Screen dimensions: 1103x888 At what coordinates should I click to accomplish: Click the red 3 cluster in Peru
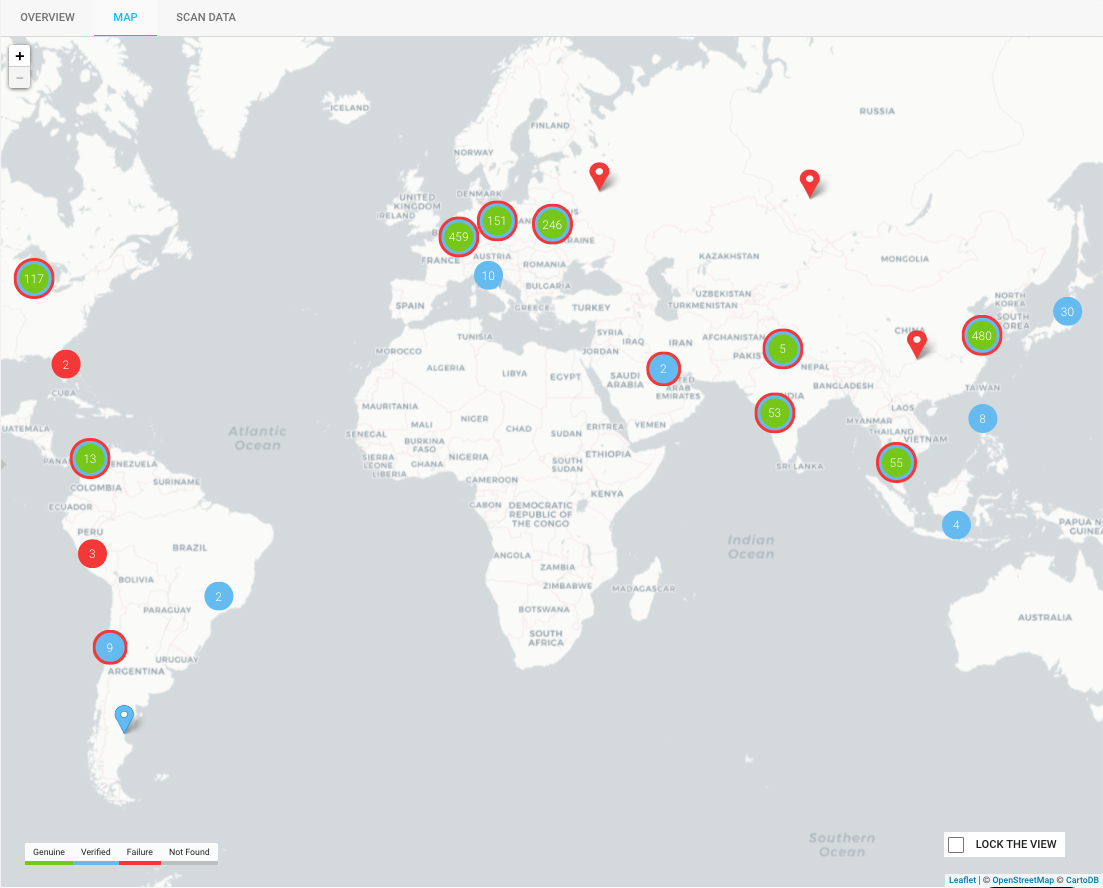tap(92, 553)
